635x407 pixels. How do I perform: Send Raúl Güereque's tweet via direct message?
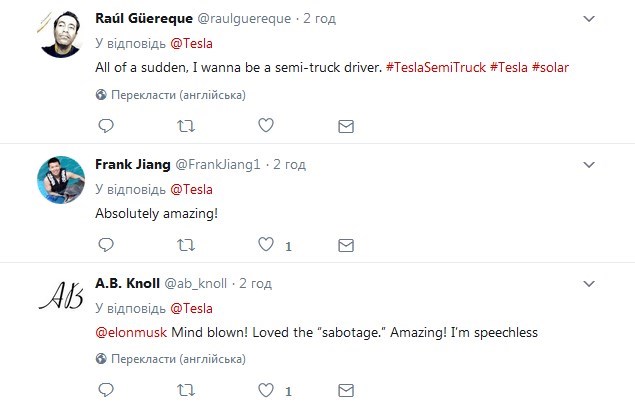346,126
